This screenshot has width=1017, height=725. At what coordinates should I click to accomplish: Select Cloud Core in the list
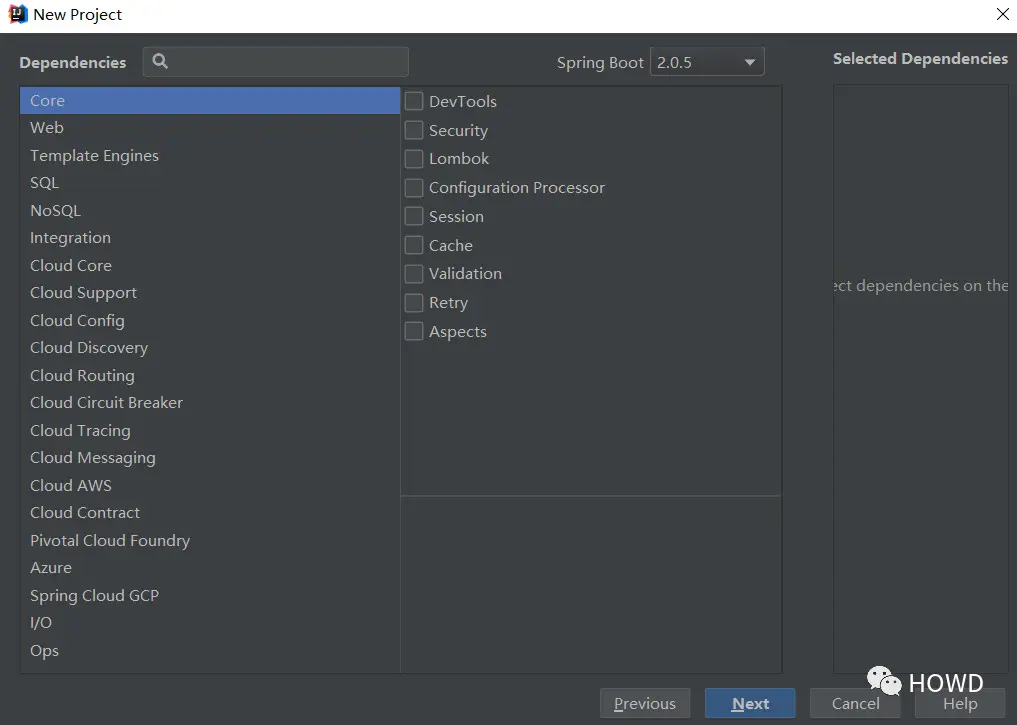click(210, 266)
